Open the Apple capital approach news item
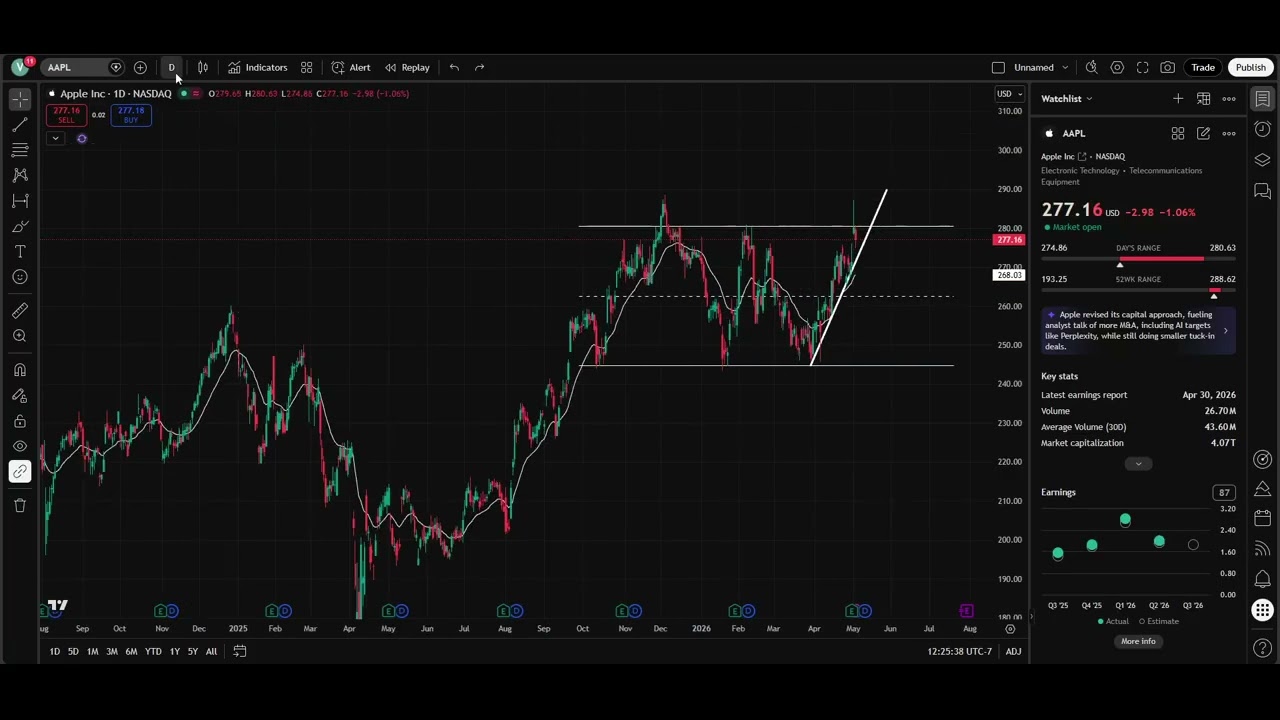1280x720 pixels. (x=1138, y=331)
